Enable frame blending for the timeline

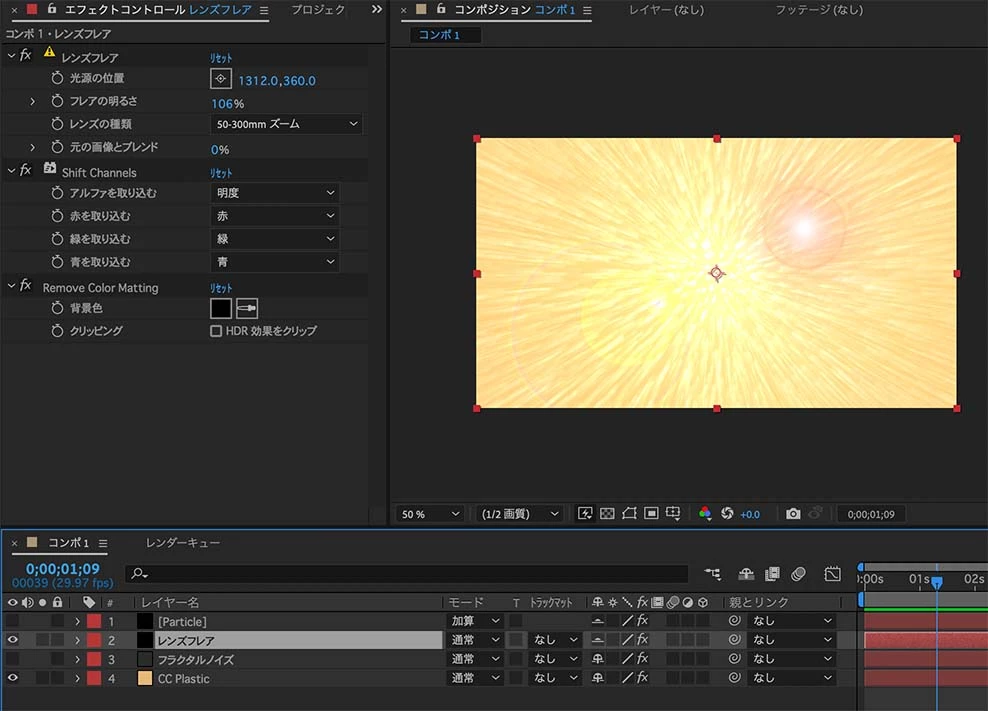[x=772, y=574]
